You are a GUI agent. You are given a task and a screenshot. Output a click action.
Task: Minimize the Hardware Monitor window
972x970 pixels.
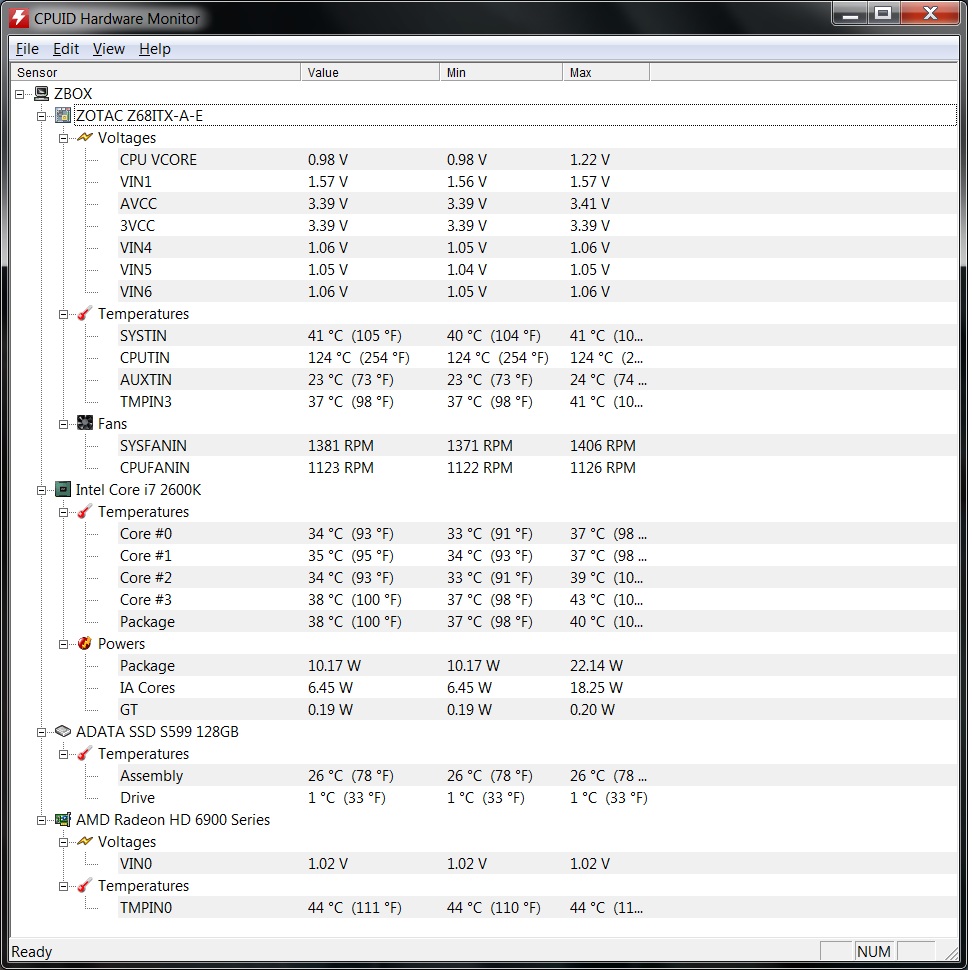coord(850,13)
